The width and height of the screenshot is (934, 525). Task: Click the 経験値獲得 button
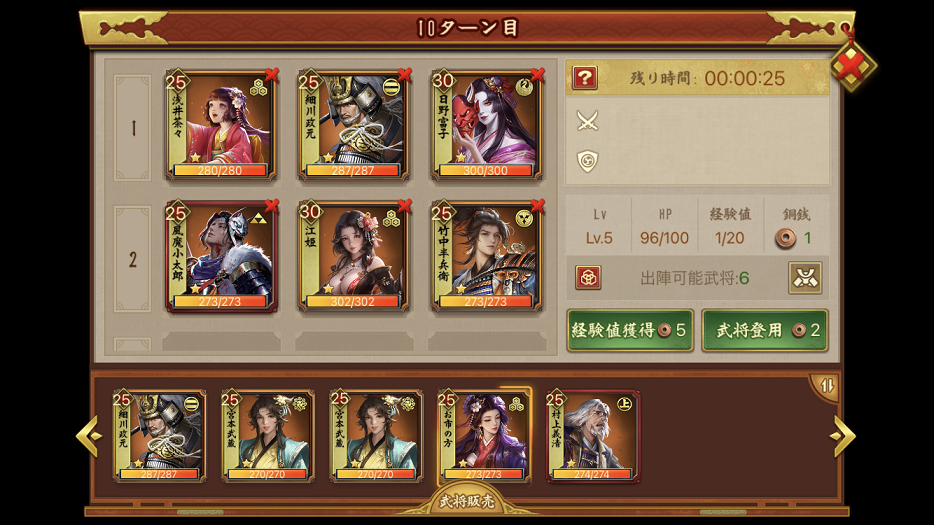point(630,330)
